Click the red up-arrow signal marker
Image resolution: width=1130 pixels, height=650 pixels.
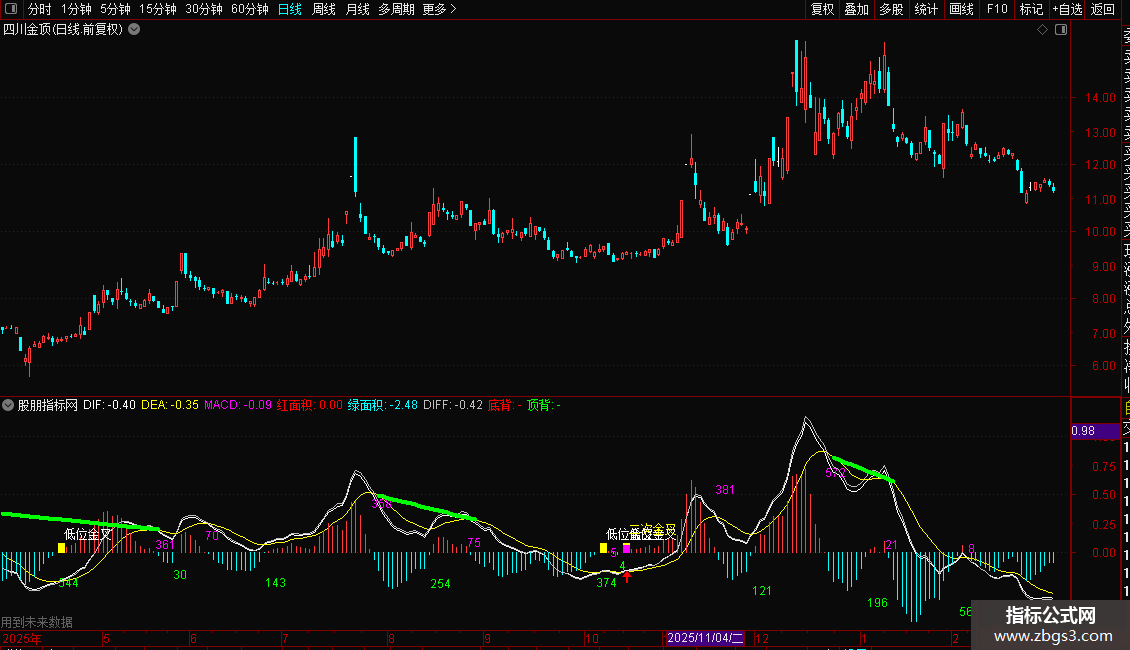coord(627,576)
